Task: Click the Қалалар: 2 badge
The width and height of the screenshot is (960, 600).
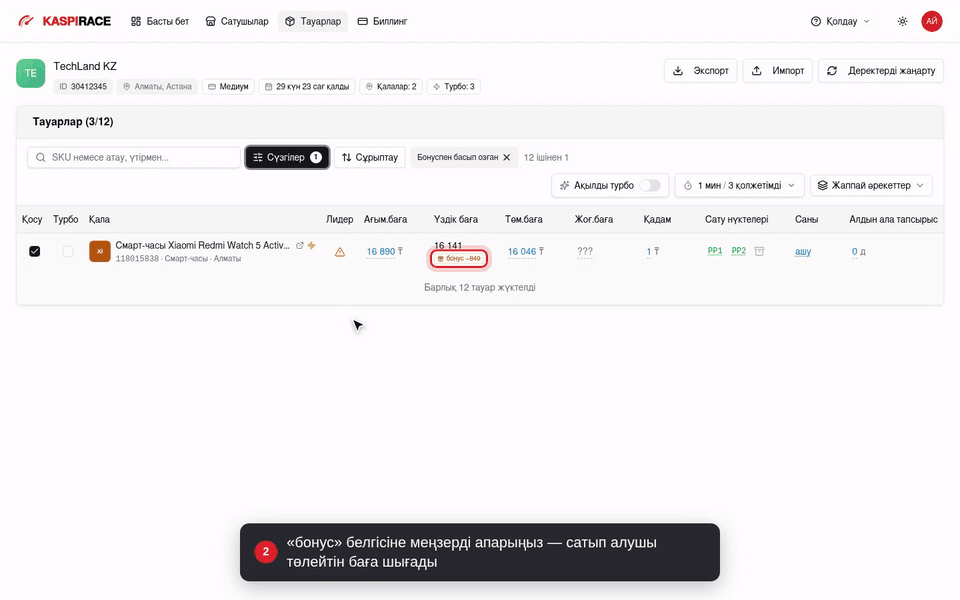Action: pyautogui.click(x=391, y=86)
